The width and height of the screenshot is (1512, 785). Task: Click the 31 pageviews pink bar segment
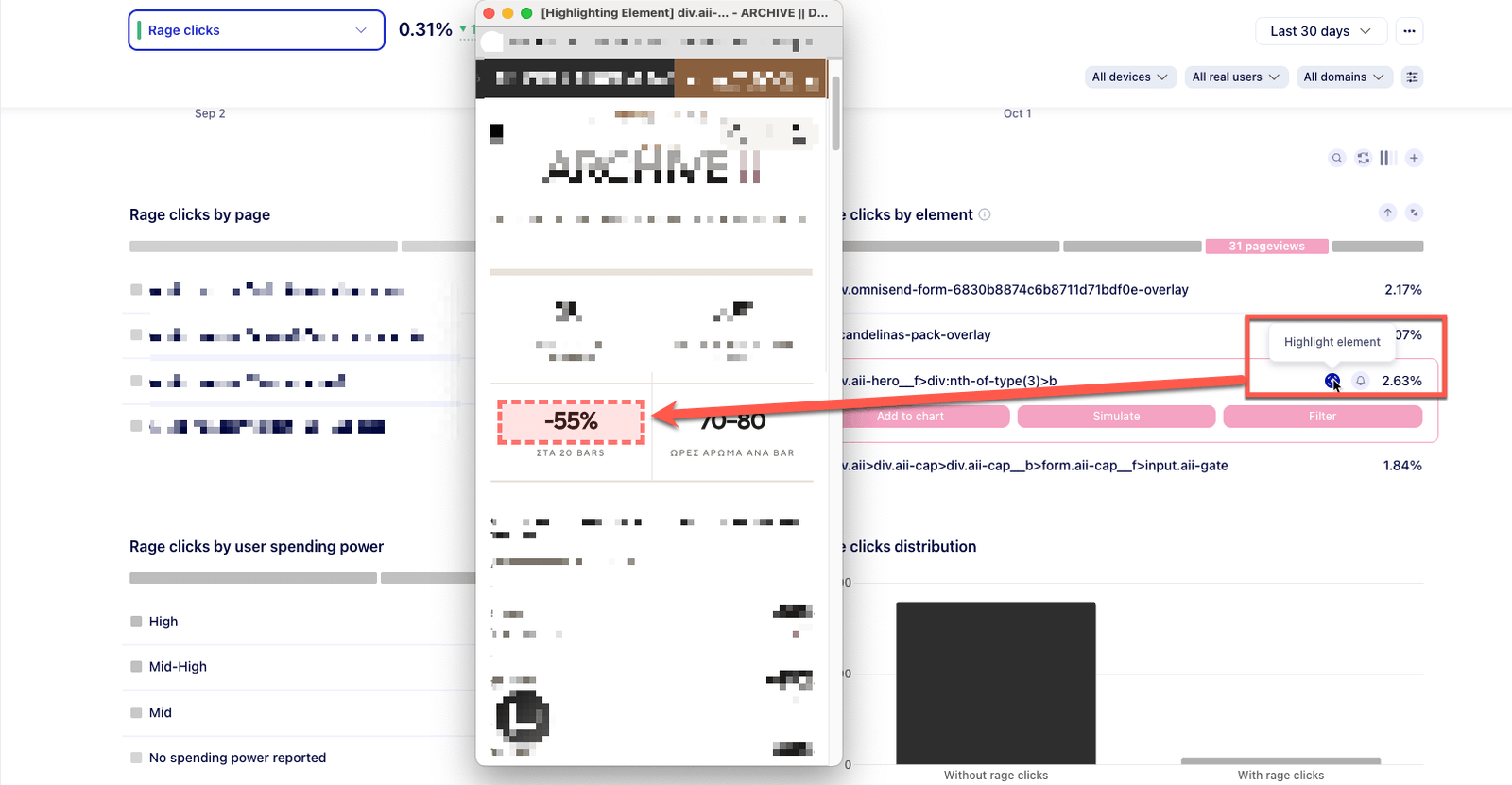coord(1266,247)
